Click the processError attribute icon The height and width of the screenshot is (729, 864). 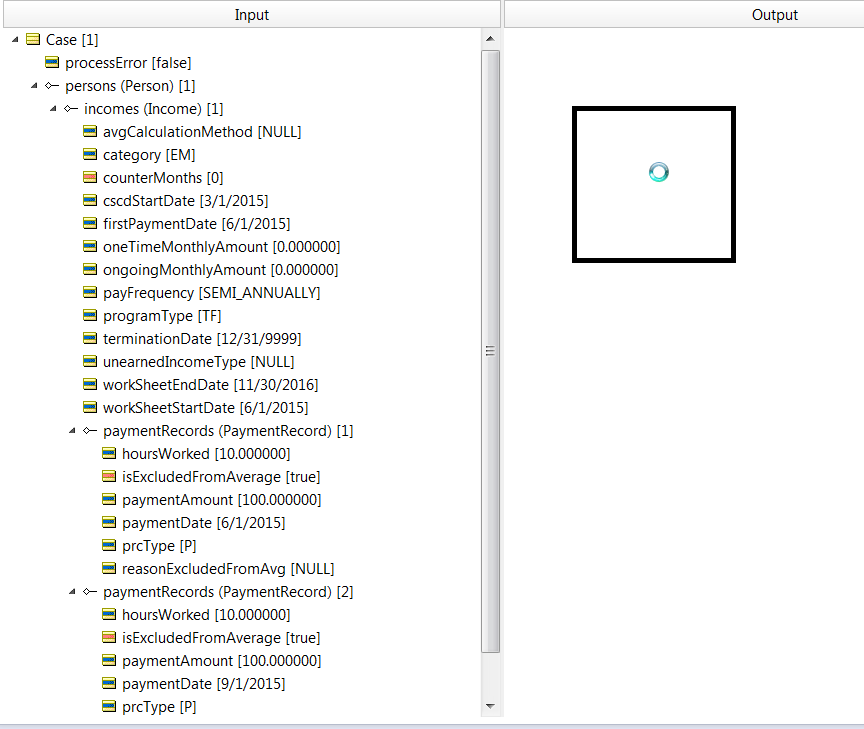(52, 62)
